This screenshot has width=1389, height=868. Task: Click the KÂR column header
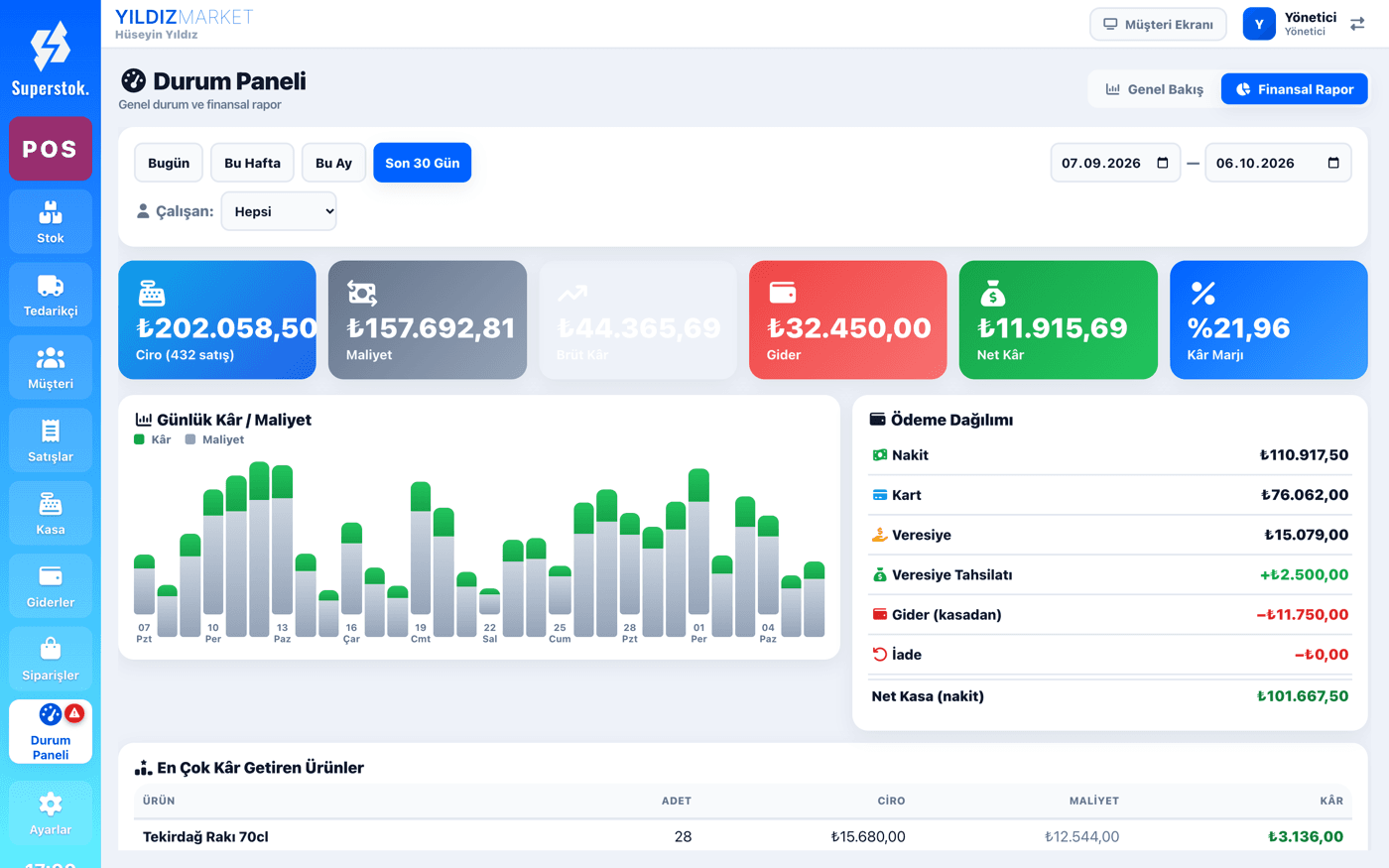click(1331, 801)
